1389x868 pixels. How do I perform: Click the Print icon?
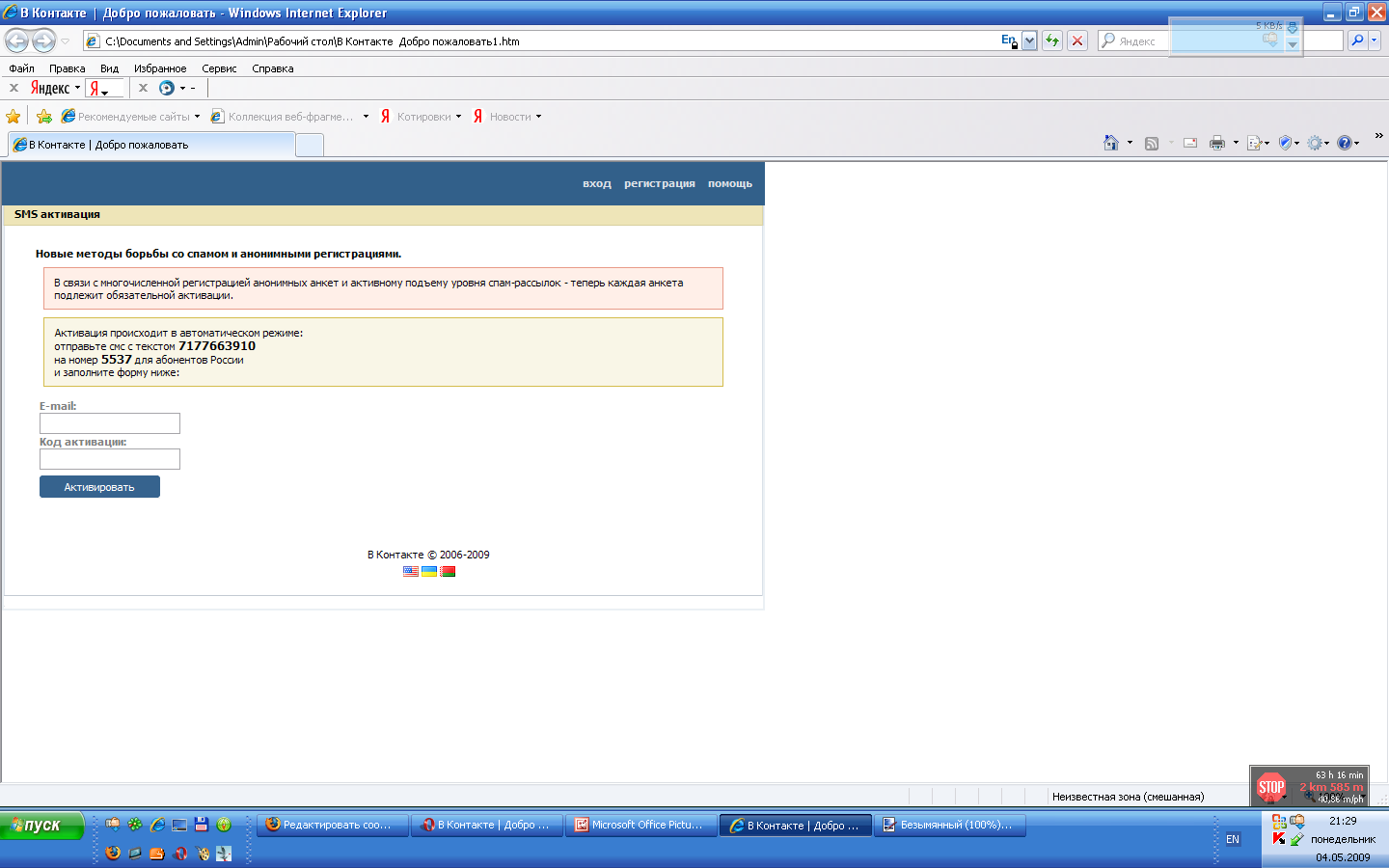click(1217, 143)
